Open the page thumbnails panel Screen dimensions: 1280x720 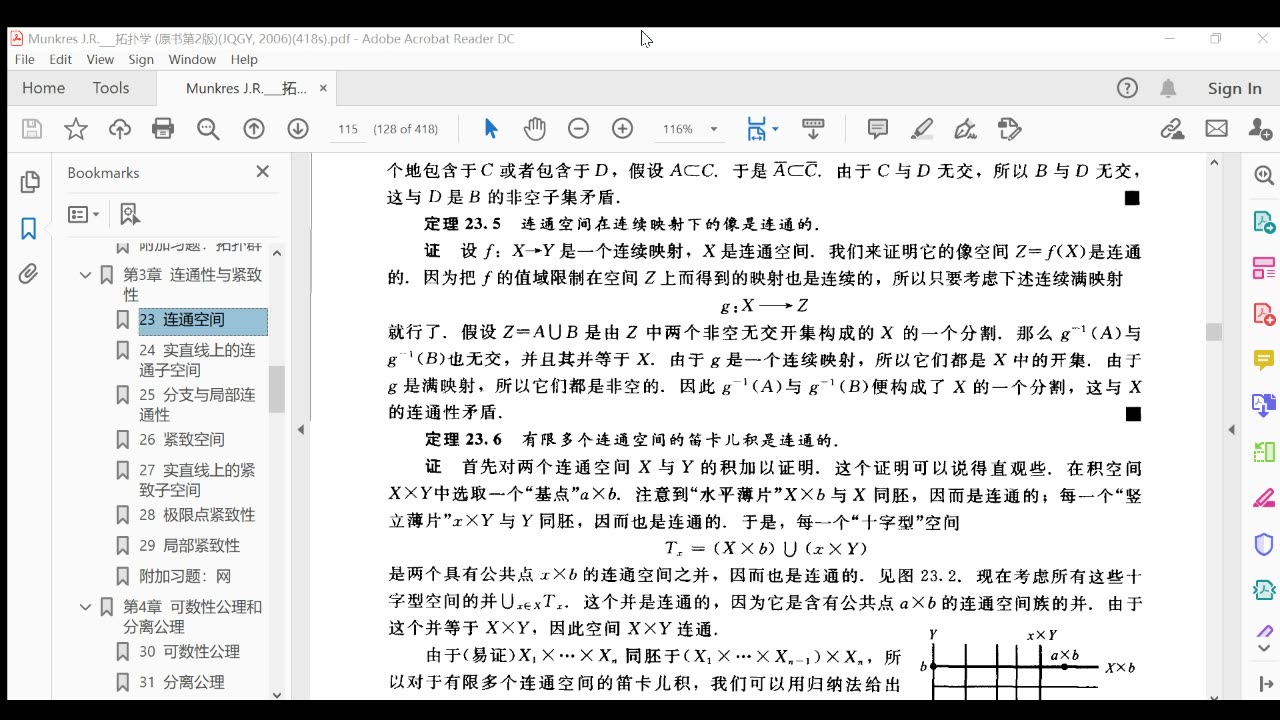pyautogui.click(x=30, y=182)
